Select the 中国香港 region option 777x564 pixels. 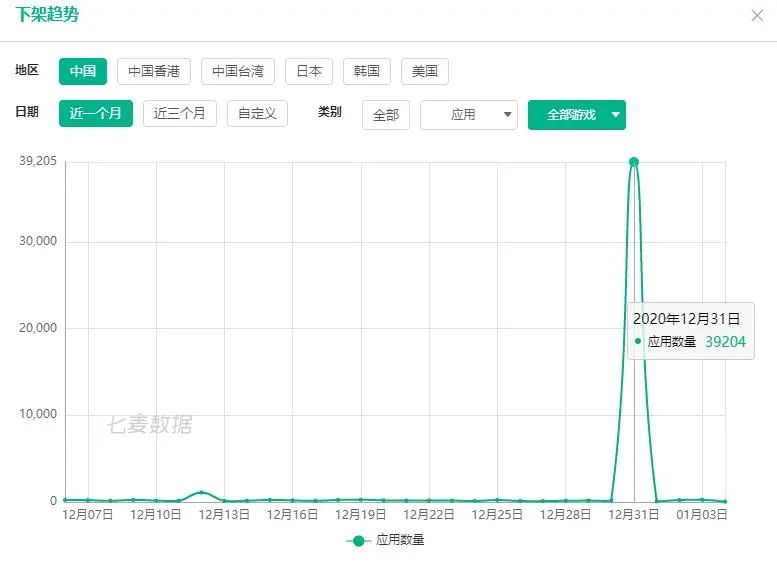click(154, 71)
